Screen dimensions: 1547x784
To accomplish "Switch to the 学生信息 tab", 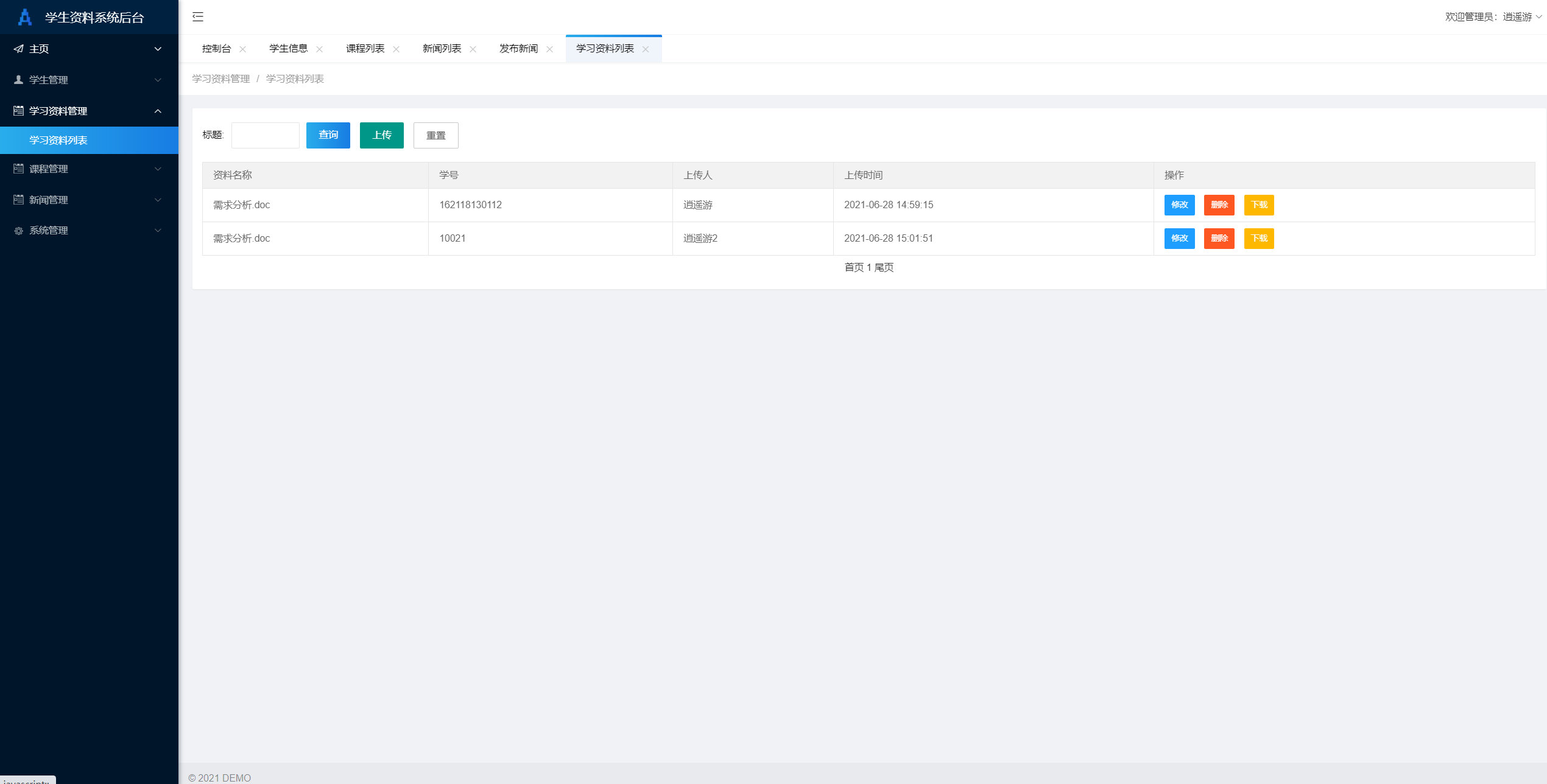I will (x=288, y=49).
